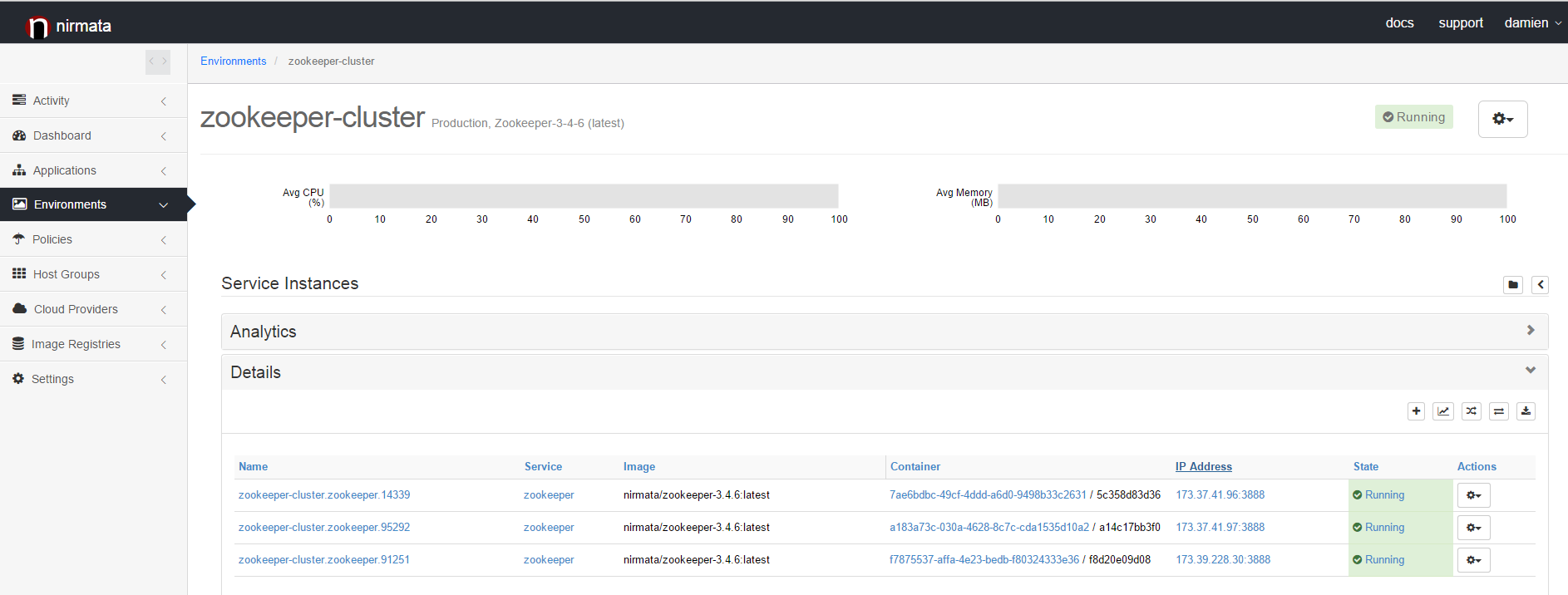1568x595 pixels.
Task: Collapse the Environments submenu chevron
Action: click(x=164, y=205)
